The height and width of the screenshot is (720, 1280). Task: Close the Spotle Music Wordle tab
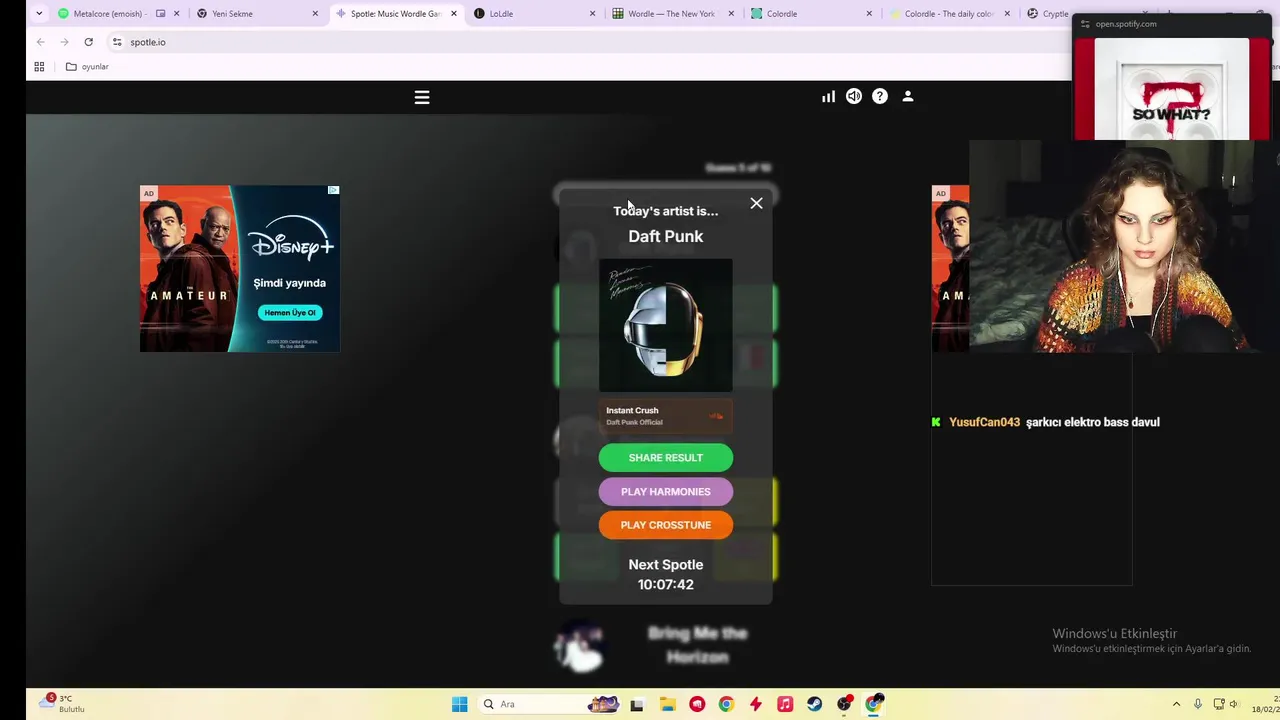coord(454,14)
